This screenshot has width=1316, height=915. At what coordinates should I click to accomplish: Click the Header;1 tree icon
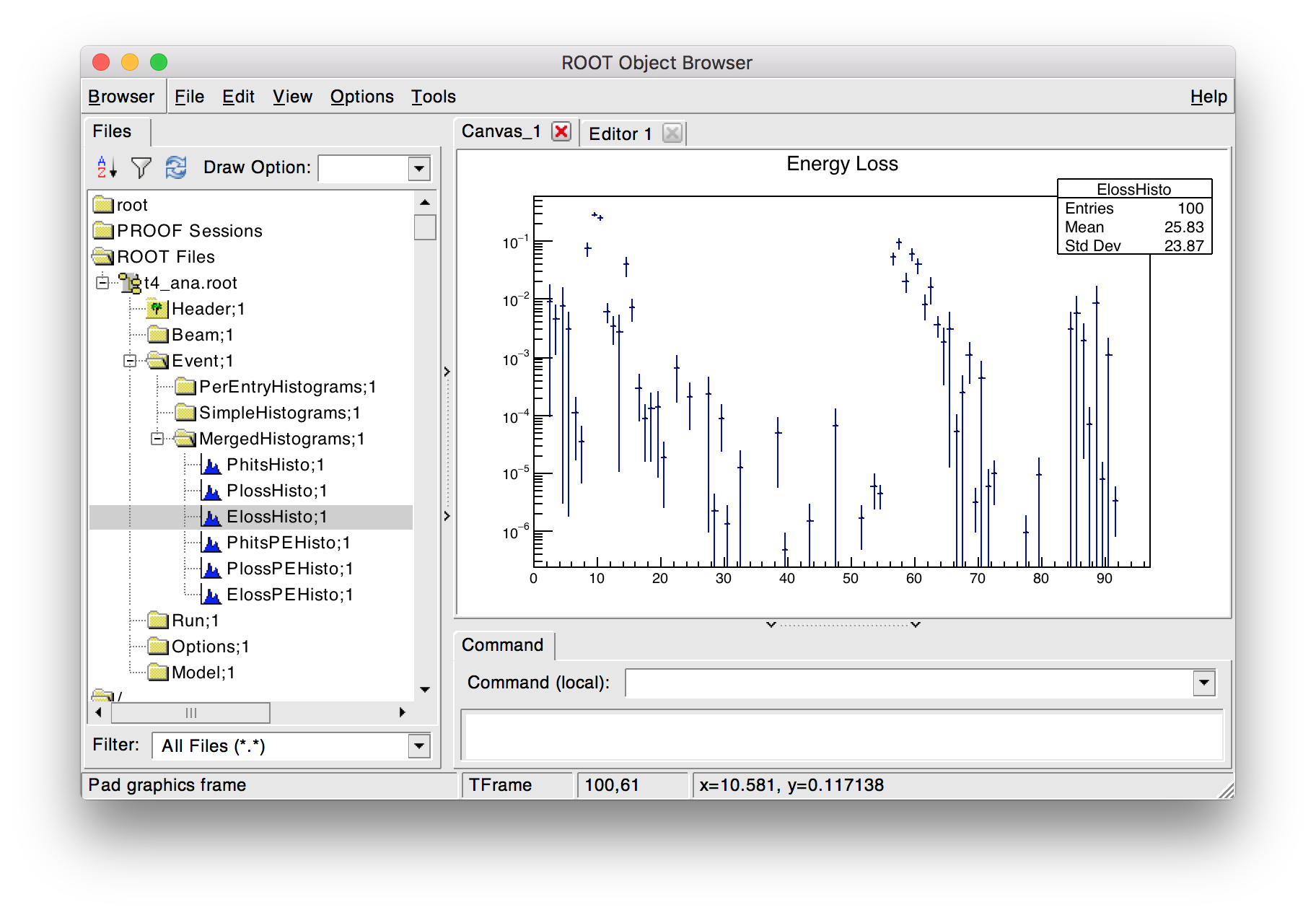coord(157,309)
